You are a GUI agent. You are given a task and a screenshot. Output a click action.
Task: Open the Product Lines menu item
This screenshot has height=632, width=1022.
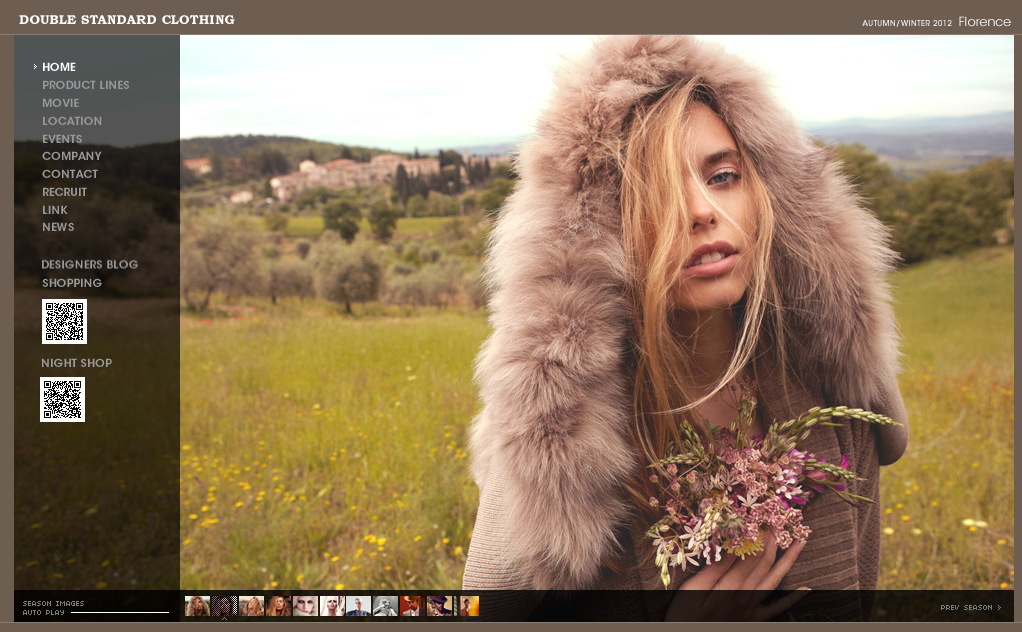(85, 85)
